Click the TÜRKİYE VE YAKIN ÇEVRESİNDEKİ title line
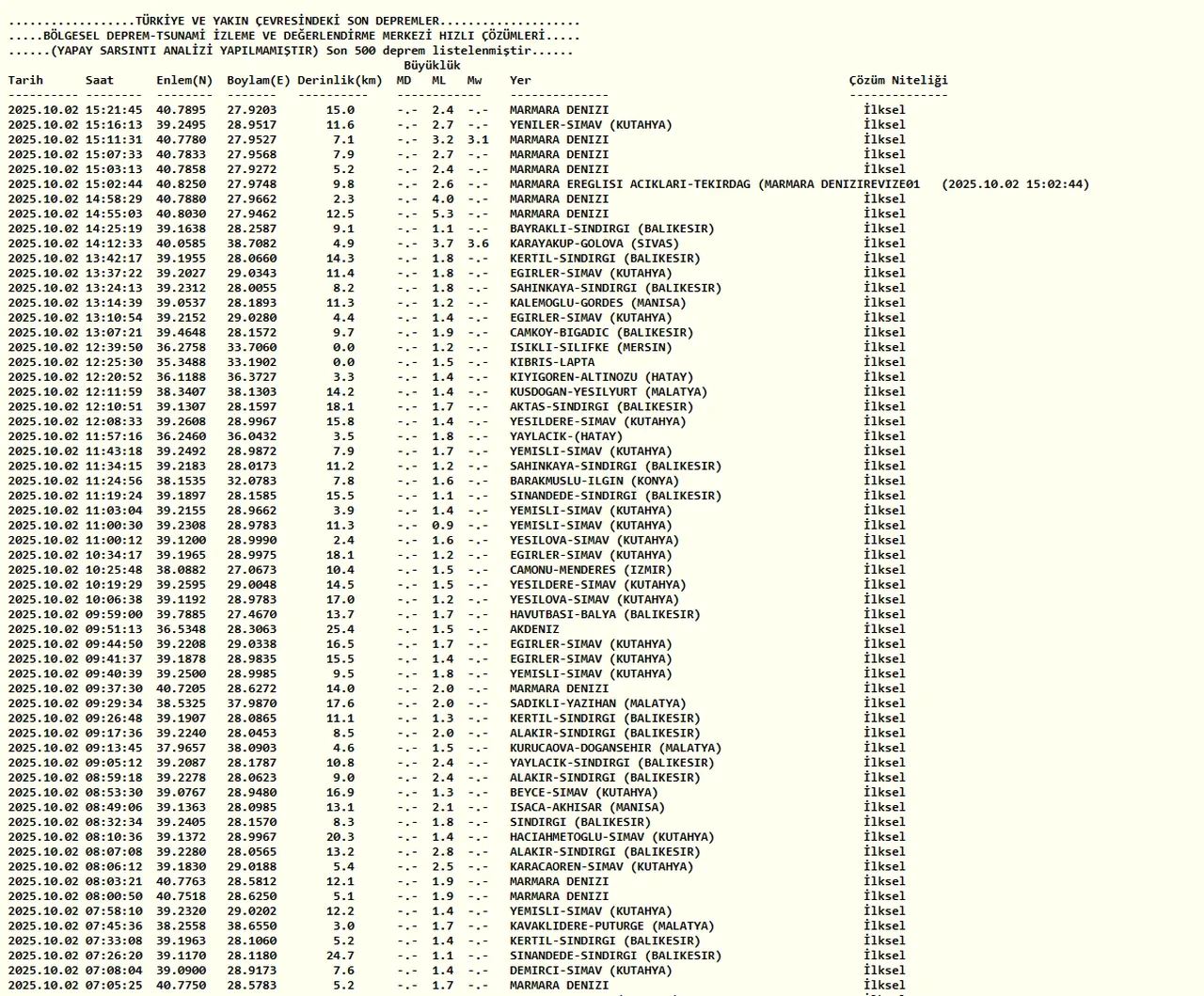The width and height of the screenshot is (1204, 996). 293,21
